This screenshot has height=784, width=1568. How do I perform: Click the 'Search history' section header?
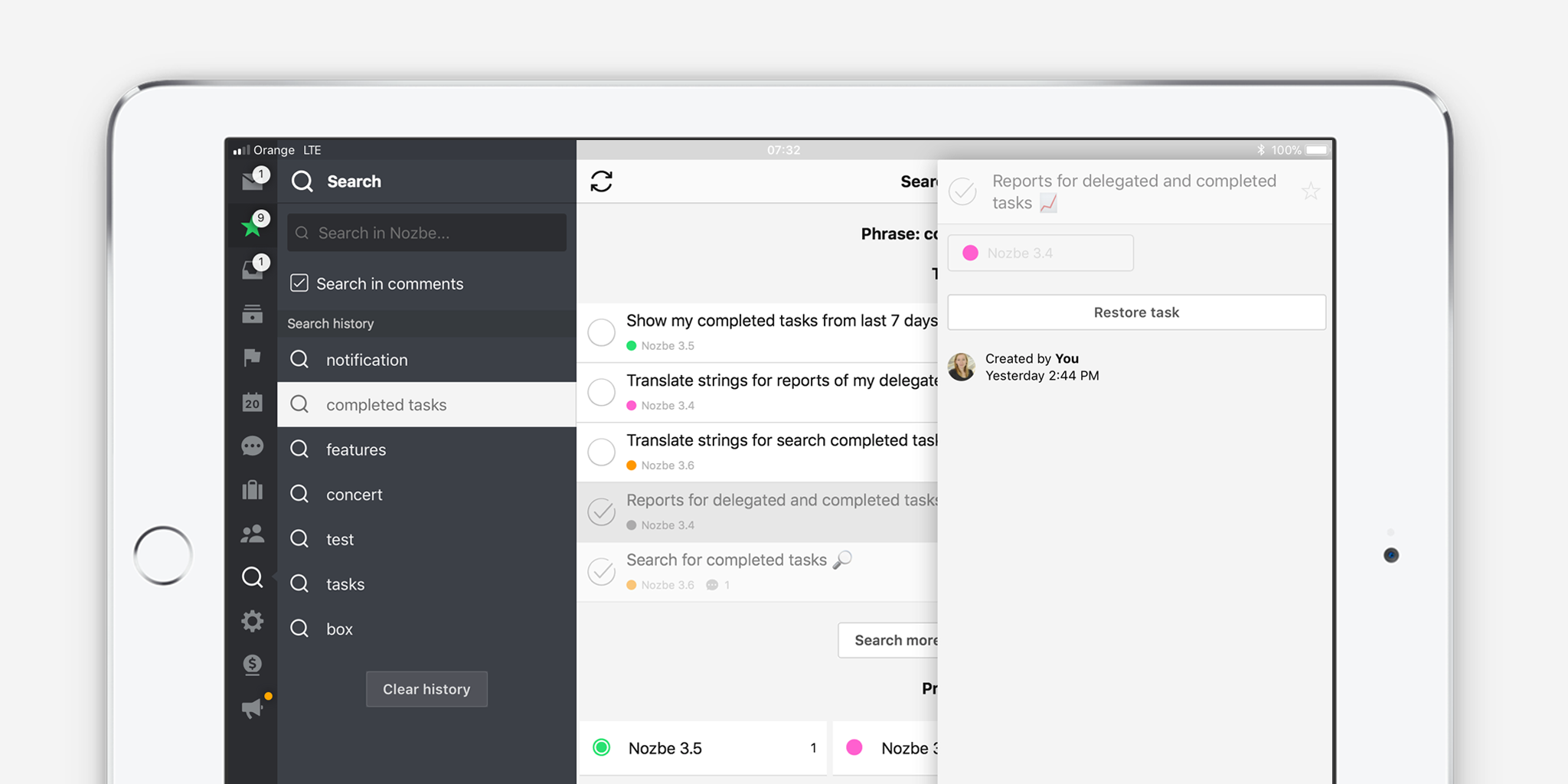pyautogui.click(x=426, y=324)
